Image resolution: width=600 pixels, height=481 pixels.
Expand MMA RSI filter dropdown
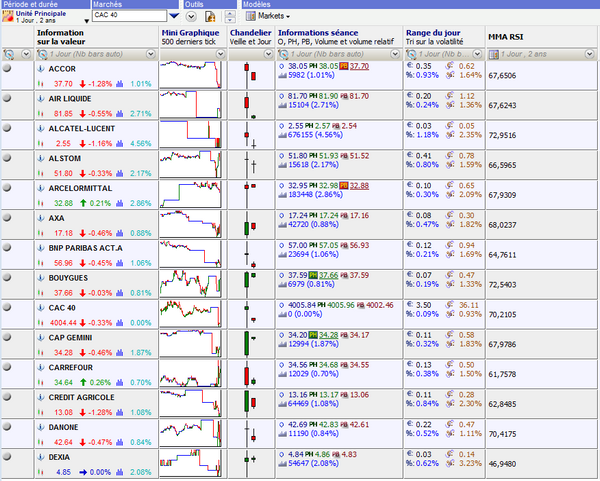[x=590, y=54]
